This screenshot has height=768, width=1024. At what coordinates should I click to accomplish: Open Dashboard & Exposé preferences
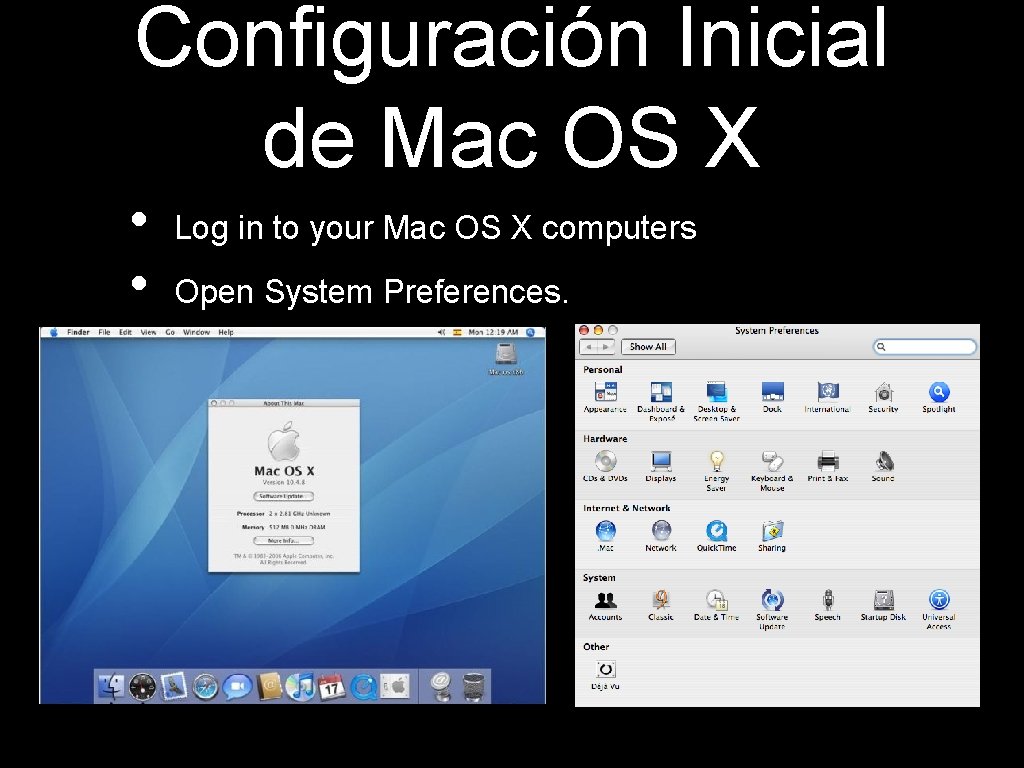[x=661, y=400]
